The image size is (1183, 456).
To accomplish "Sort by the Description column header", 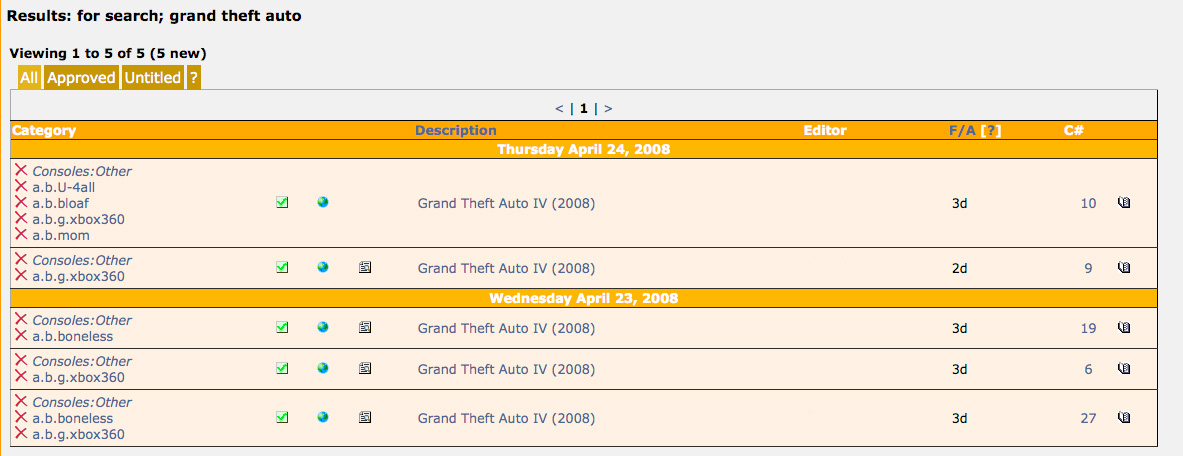I will coord(455,130).
